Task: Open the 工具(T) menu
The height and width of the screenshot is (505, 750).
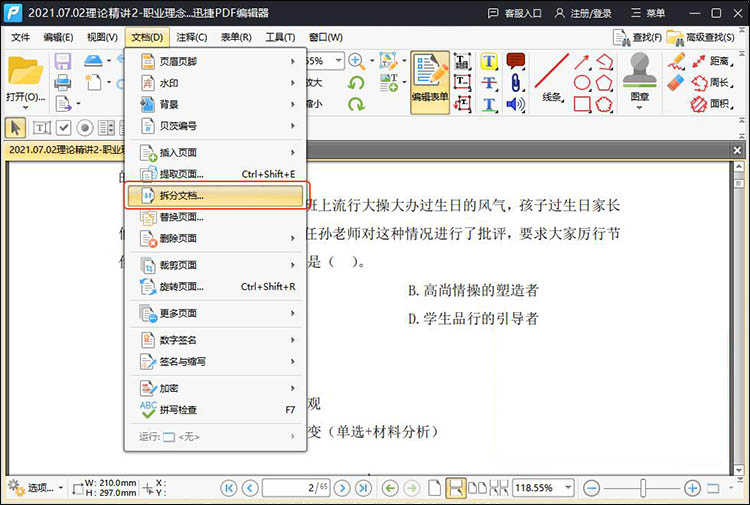Action: (x=280, y=37)
